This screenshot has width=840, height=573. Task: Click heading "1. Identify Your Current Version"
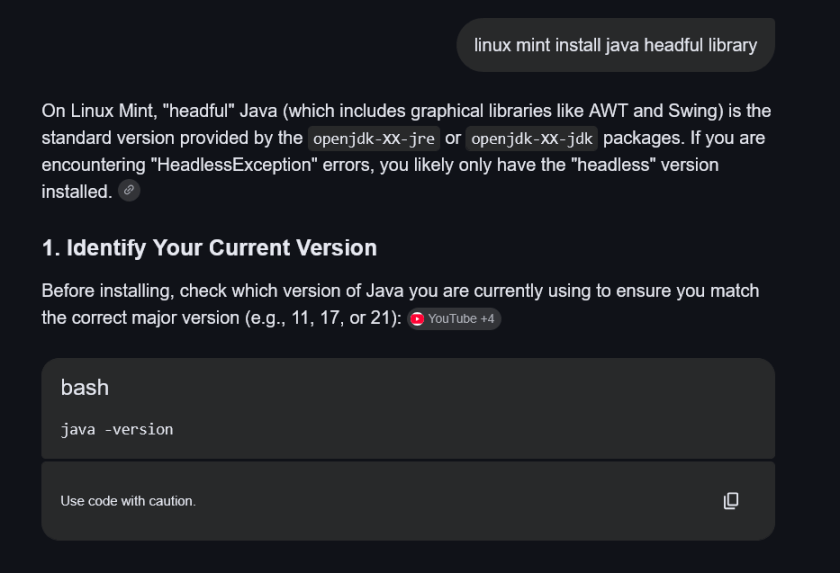209,248
